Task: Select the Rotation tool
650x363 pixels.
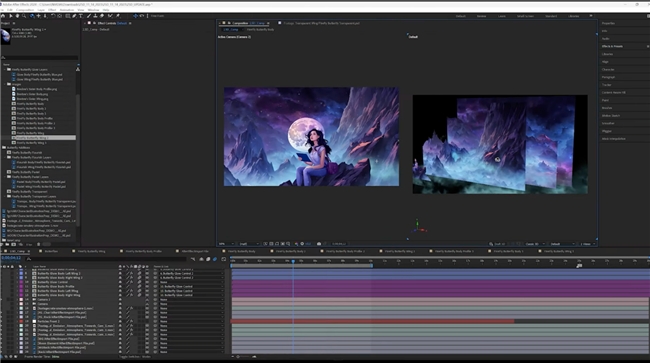Action: pos(53,16)
